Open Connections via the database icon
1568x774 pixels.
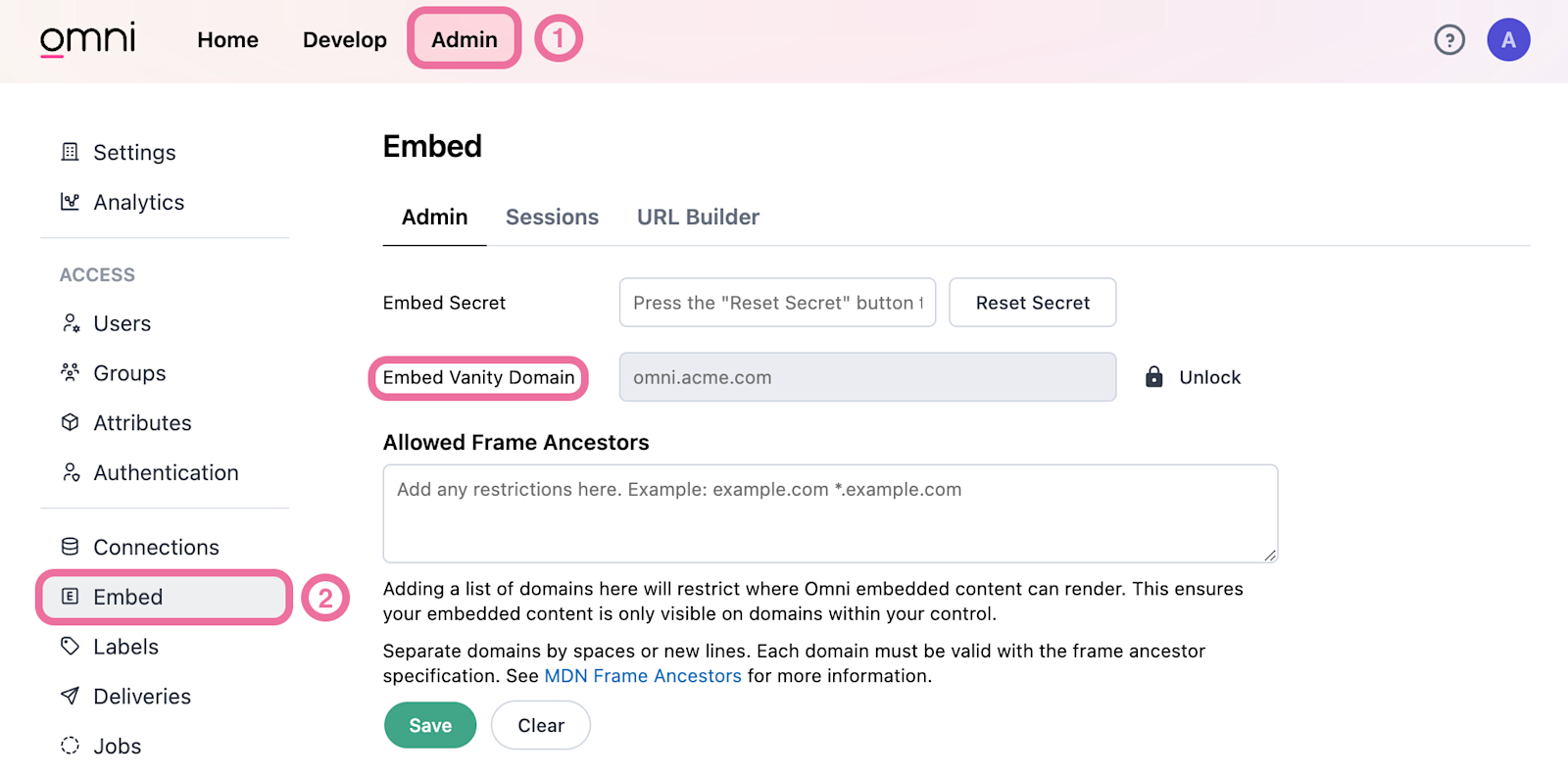coord(69,547)
